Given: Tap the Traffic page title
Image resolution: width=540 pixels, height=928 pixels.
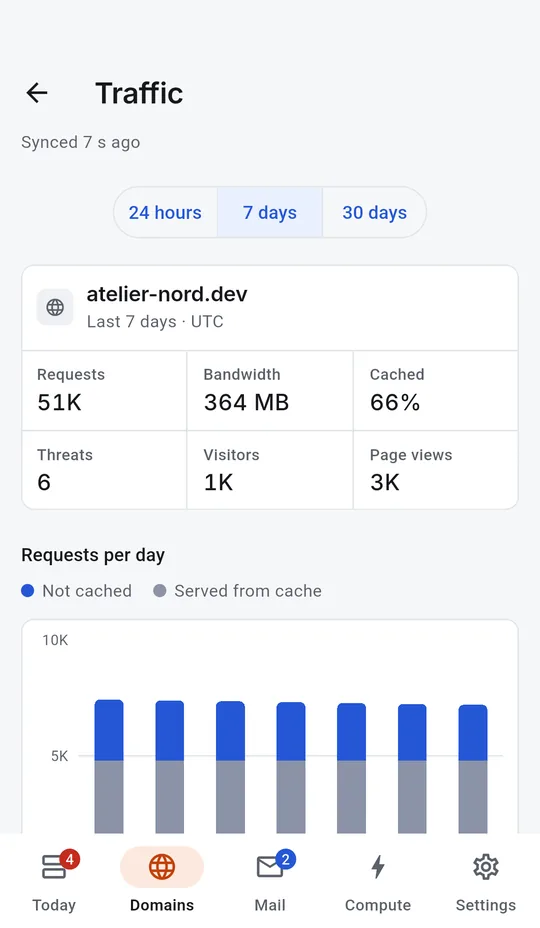Looking at the screenshot, I should point(139,93).
